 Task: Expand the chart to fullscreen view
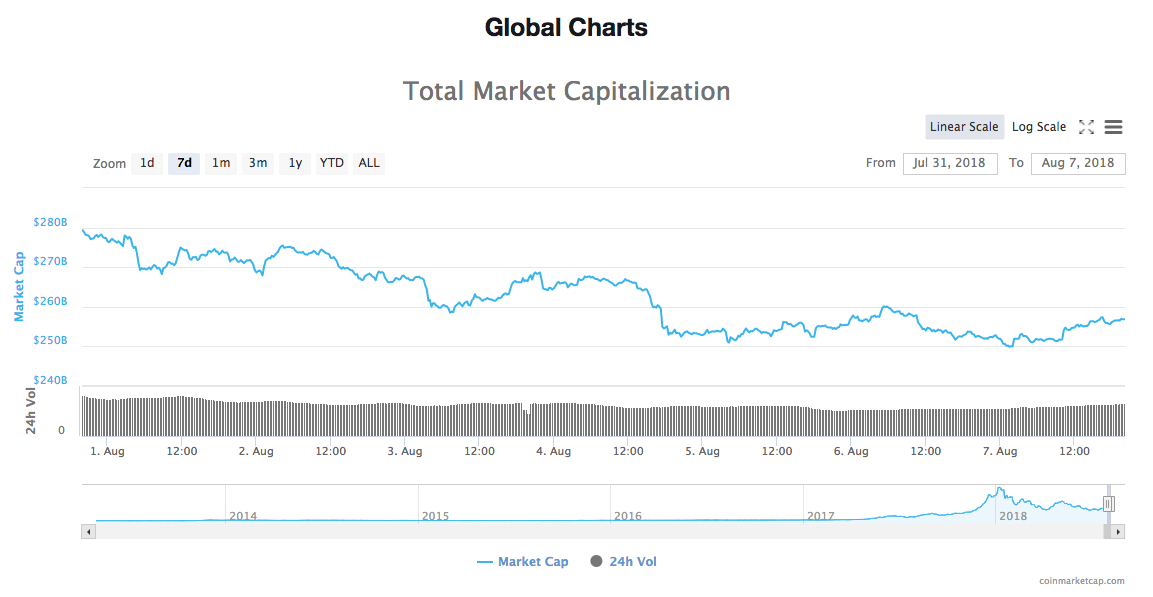(1087, 127)
